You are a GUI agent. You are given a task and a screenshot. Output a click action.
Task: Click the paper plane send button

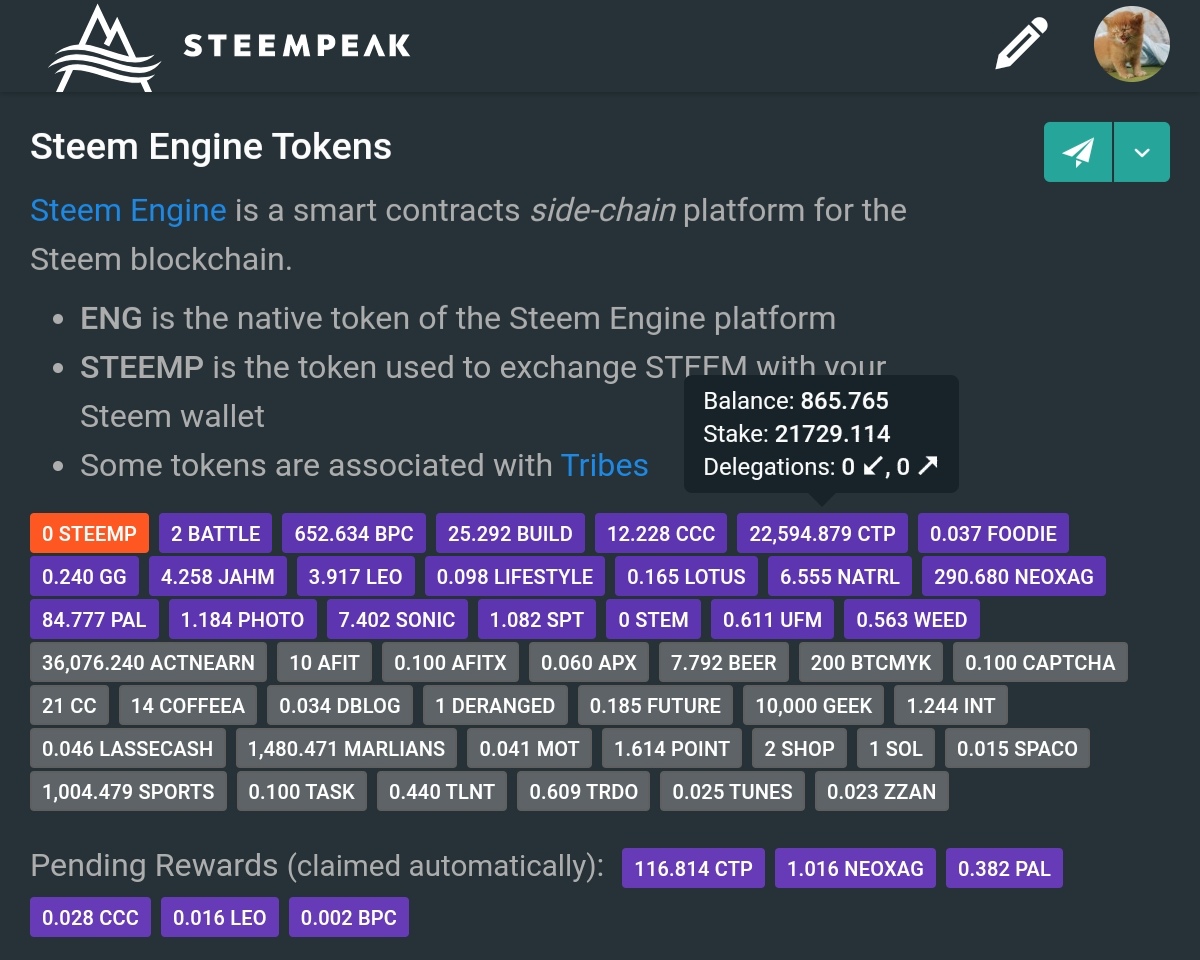tap(1077, 152)
